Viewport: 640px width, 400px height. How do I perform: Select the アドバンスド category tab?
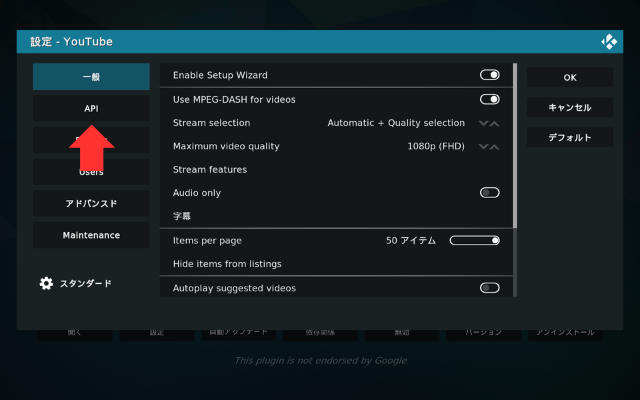pyautogui.click(x=91, y=203)
